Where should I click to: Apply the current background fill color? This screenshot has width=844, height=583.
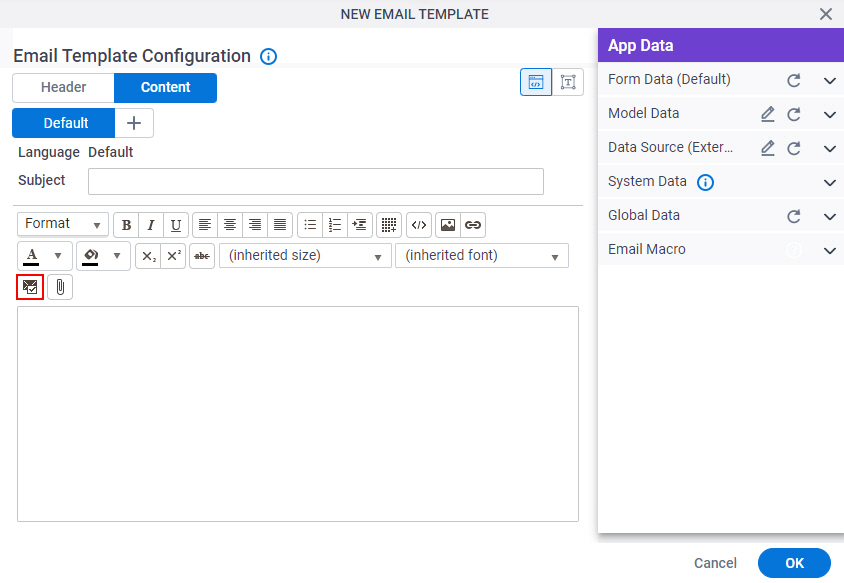[90, 256]
